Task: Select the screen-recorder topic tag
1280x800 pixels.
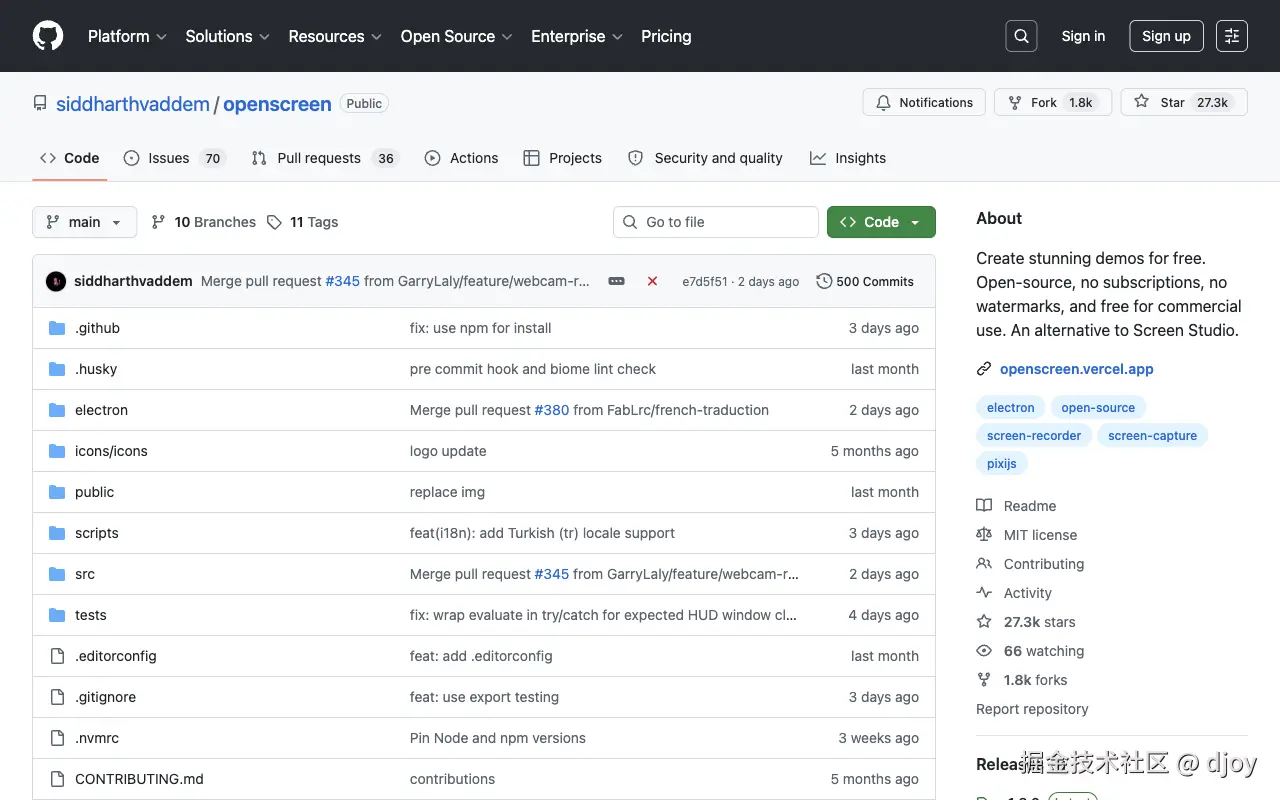Action: coord(1034,436)
